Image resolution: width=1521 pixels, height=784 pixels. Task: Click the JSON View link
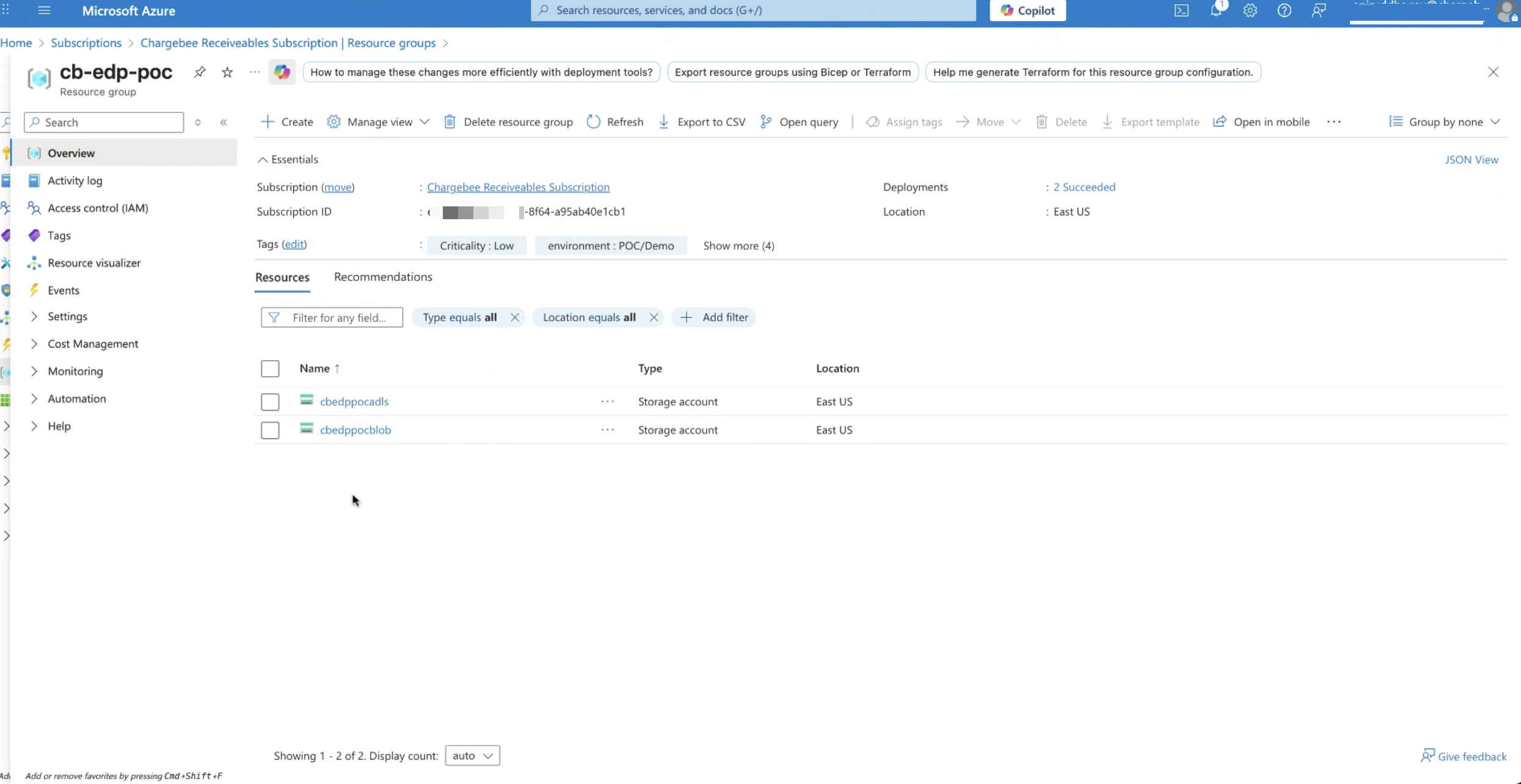pos(1471,159)
